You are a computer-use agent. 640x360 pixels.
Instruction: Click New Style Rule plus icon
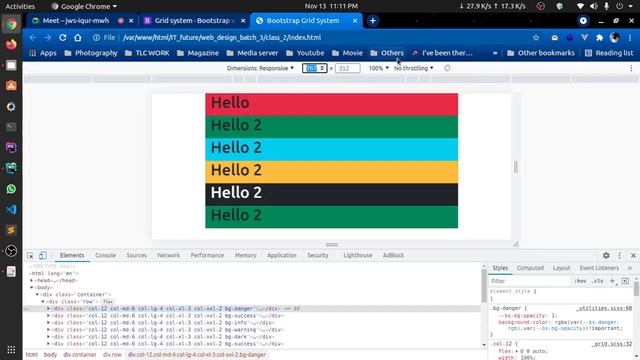point(612,281)
